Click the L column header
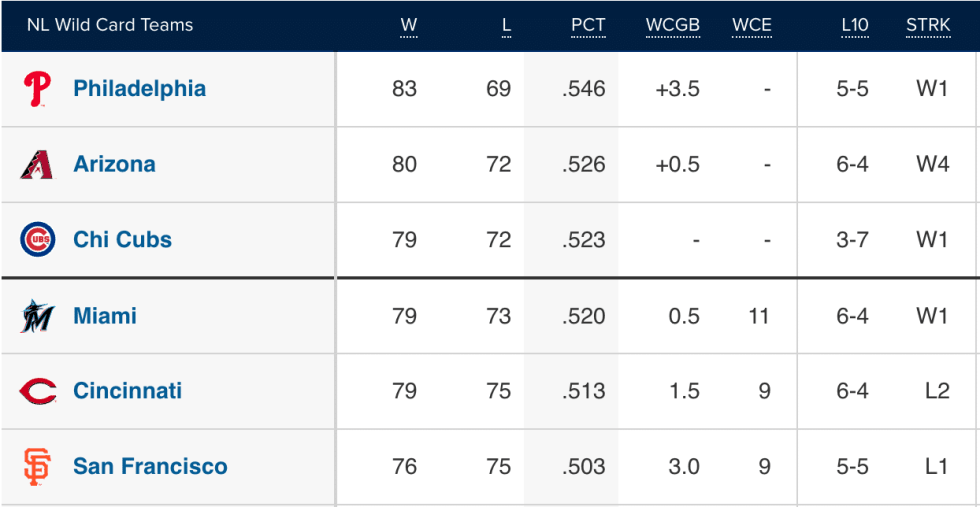The width and height of the screenshot is (980, 507). pos(506,26)
